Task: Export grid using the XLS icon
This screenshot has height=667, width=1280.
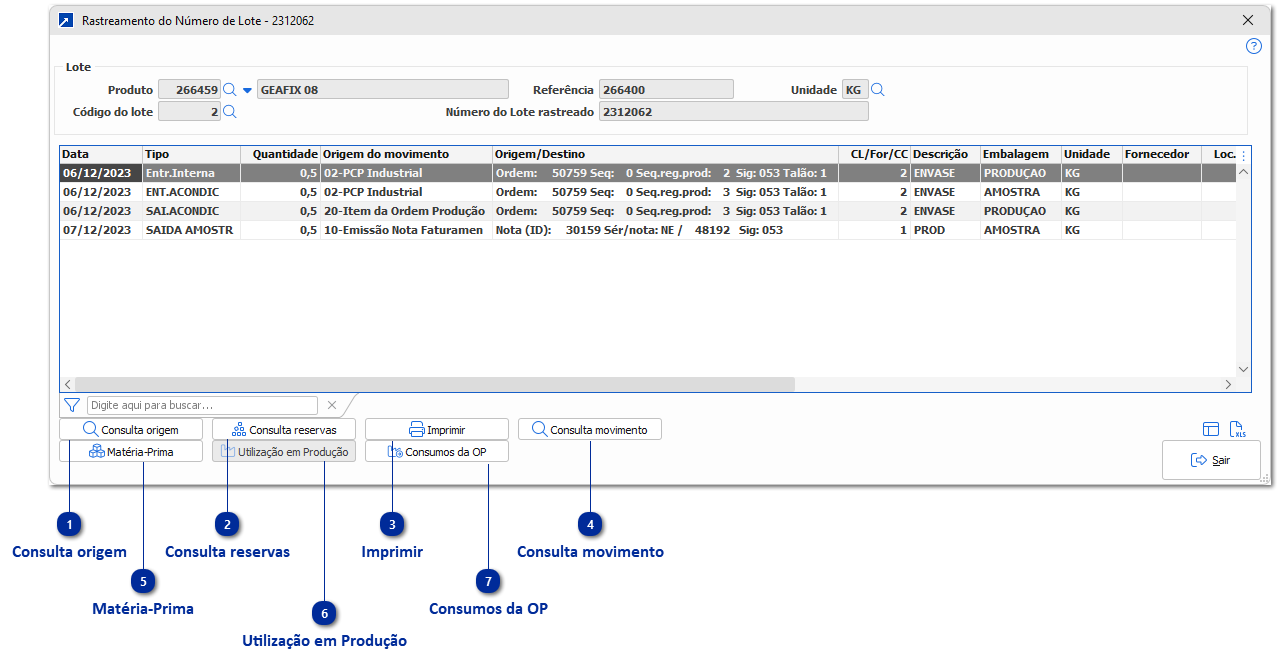Action: point(1237,429)
